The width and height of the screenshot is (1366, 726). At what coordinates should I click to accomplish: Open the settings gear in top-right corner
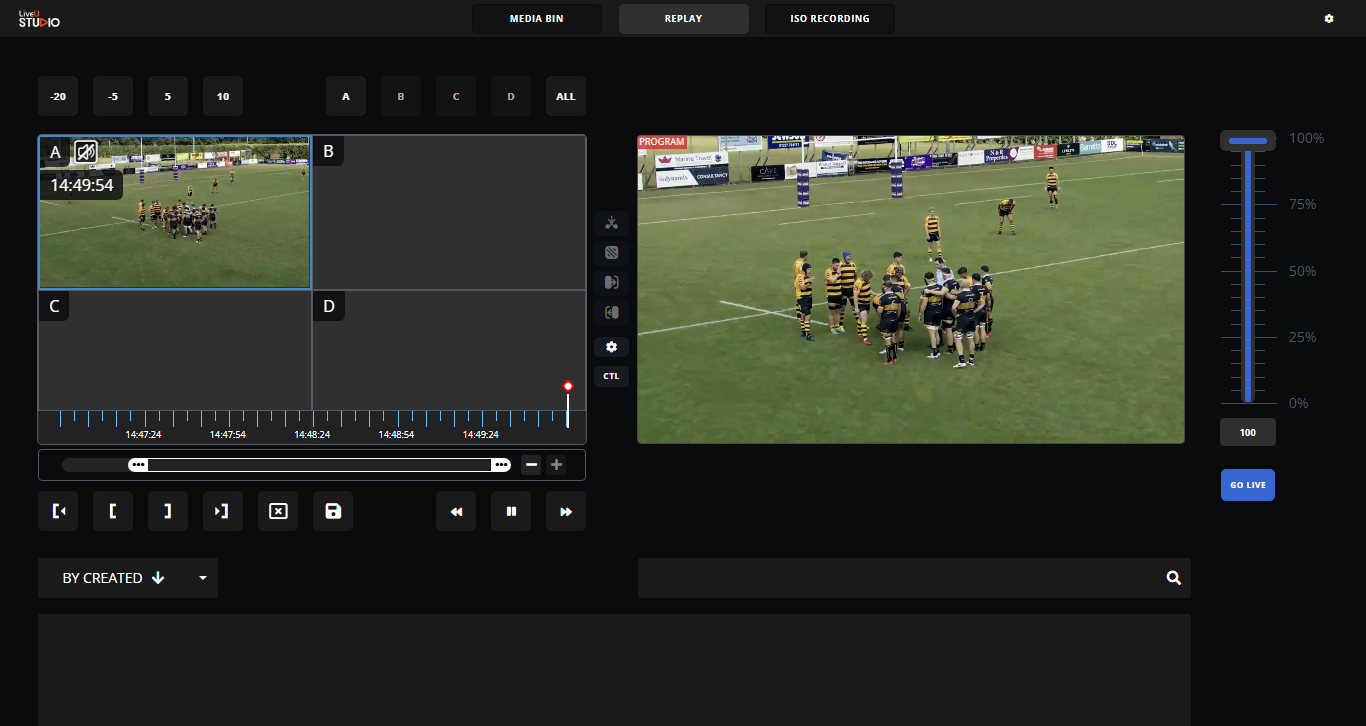click(1329, 19)
